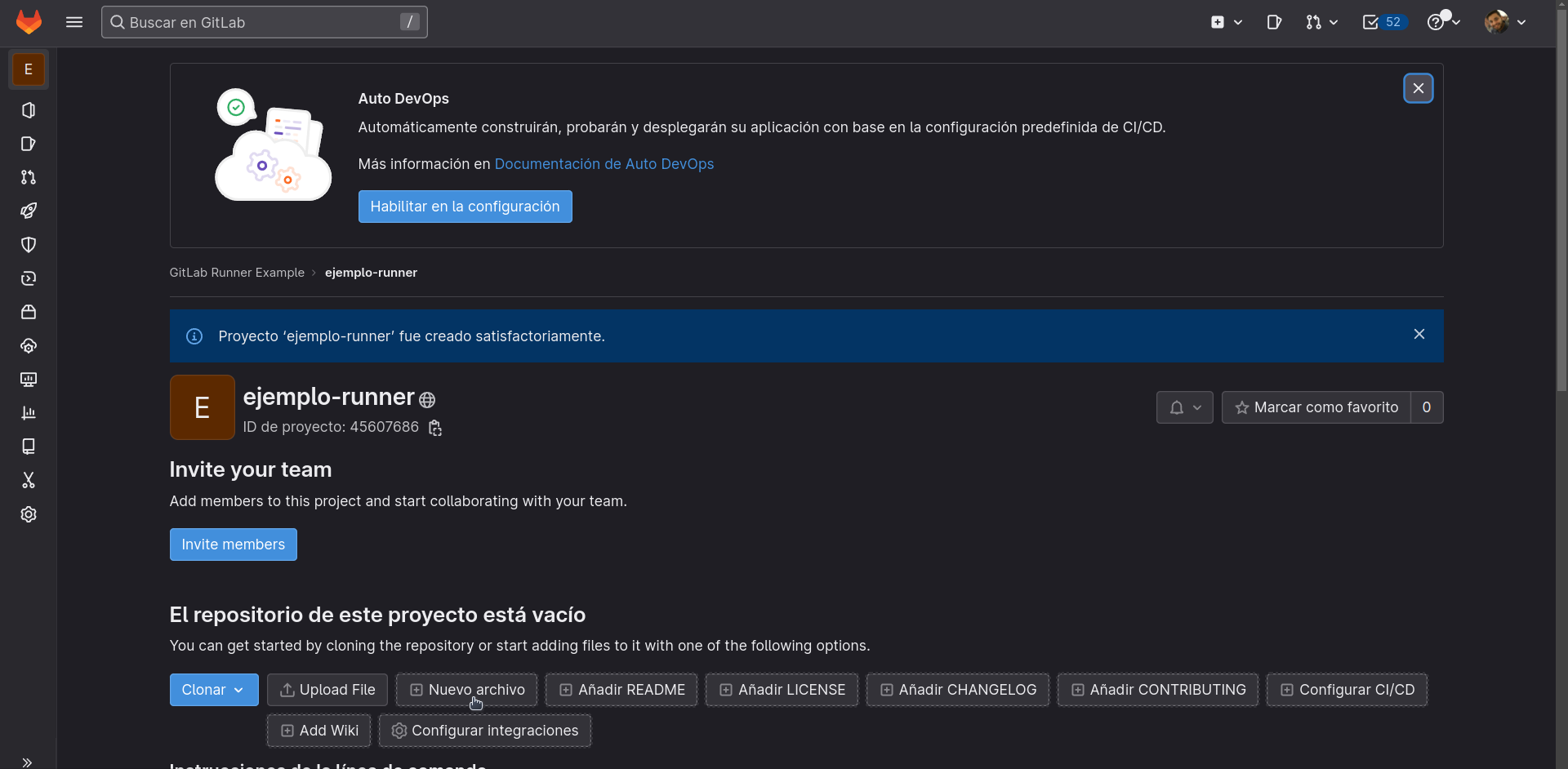The height and width of the screenshot is (769, 1568).
Task: Open Wiki book icon in sidebar
Action: click(x=29, y=447)
